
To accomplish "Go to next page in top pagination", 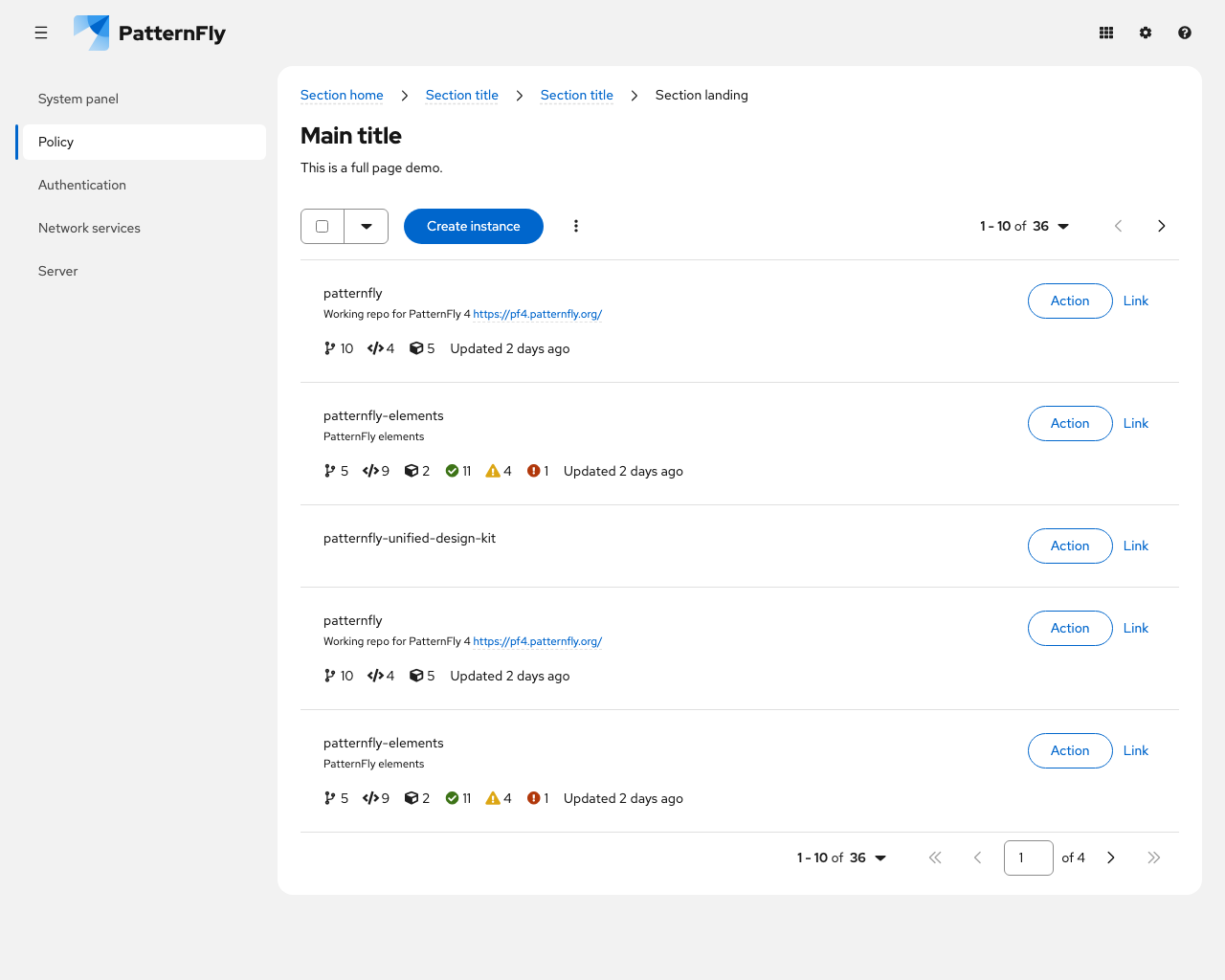I will click(x=1161, y=226).
